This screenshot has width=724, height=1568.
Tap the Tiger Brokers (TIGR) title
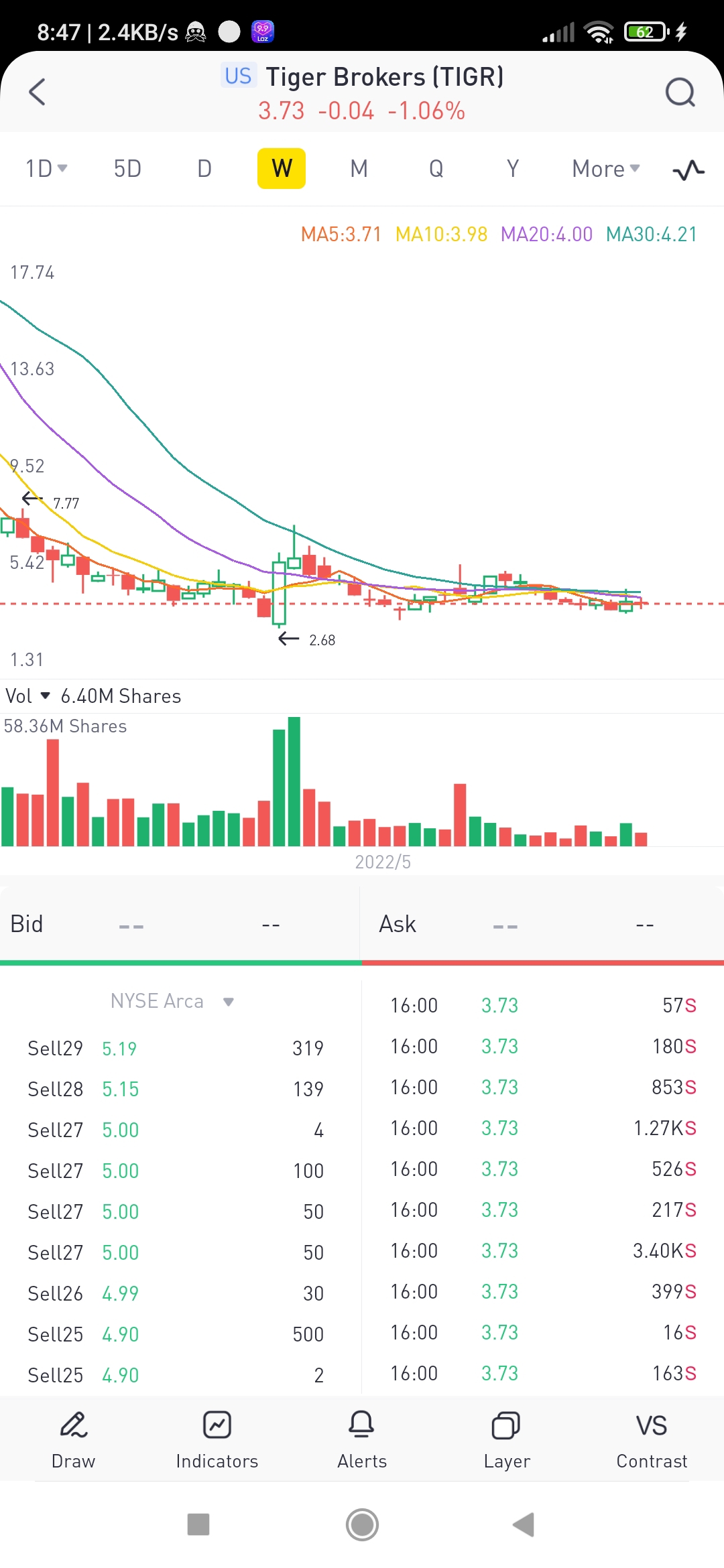click(385, 77)
